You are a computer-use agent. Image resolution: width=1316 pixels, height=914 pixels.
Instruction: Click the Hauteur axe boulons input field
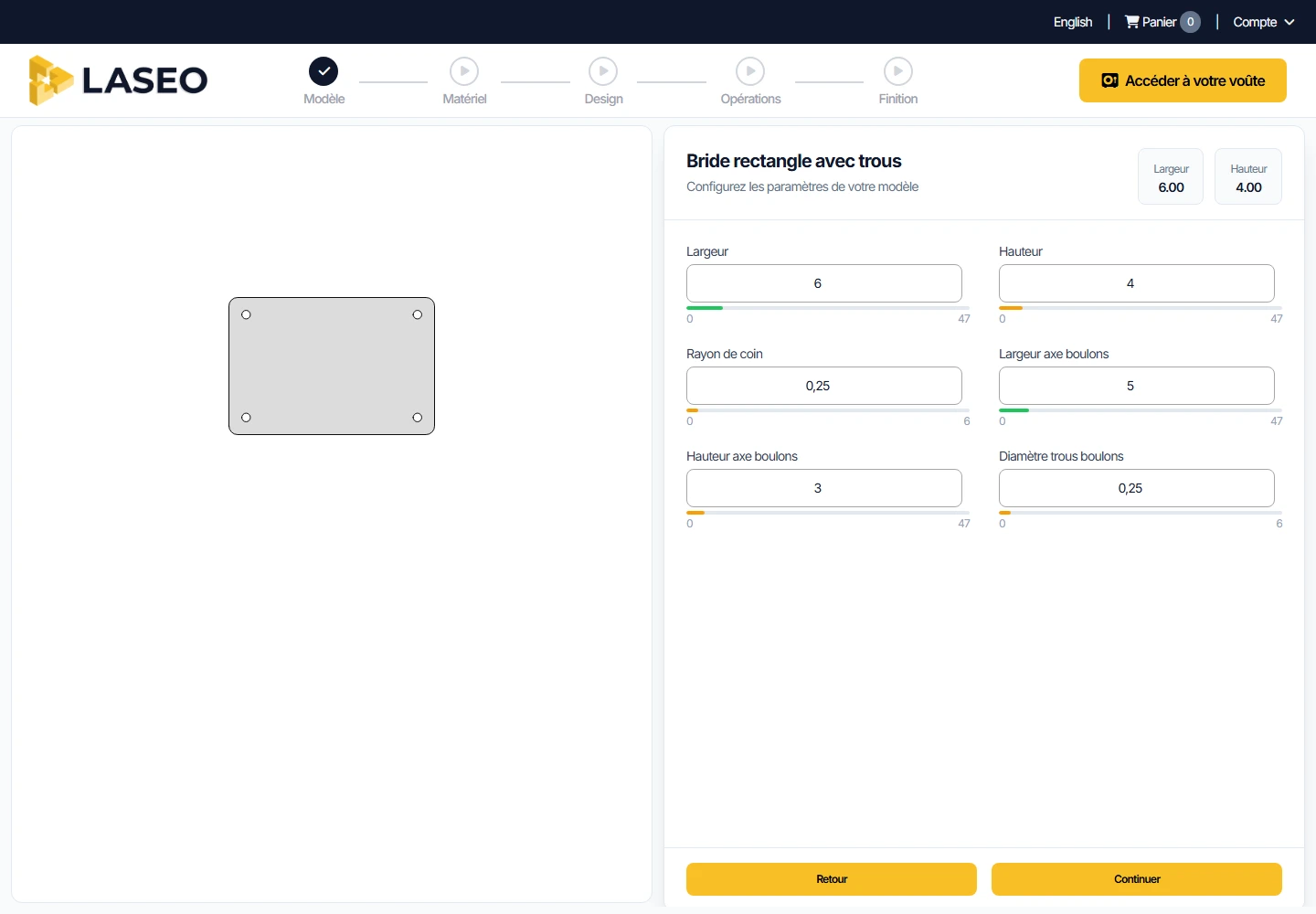824,488
